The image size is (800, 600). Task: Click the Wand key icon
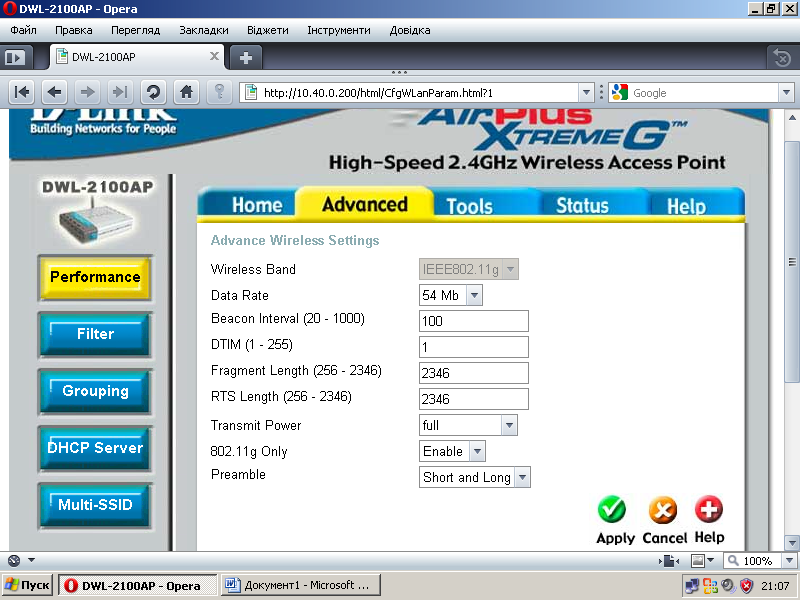(x=219, y=92)
